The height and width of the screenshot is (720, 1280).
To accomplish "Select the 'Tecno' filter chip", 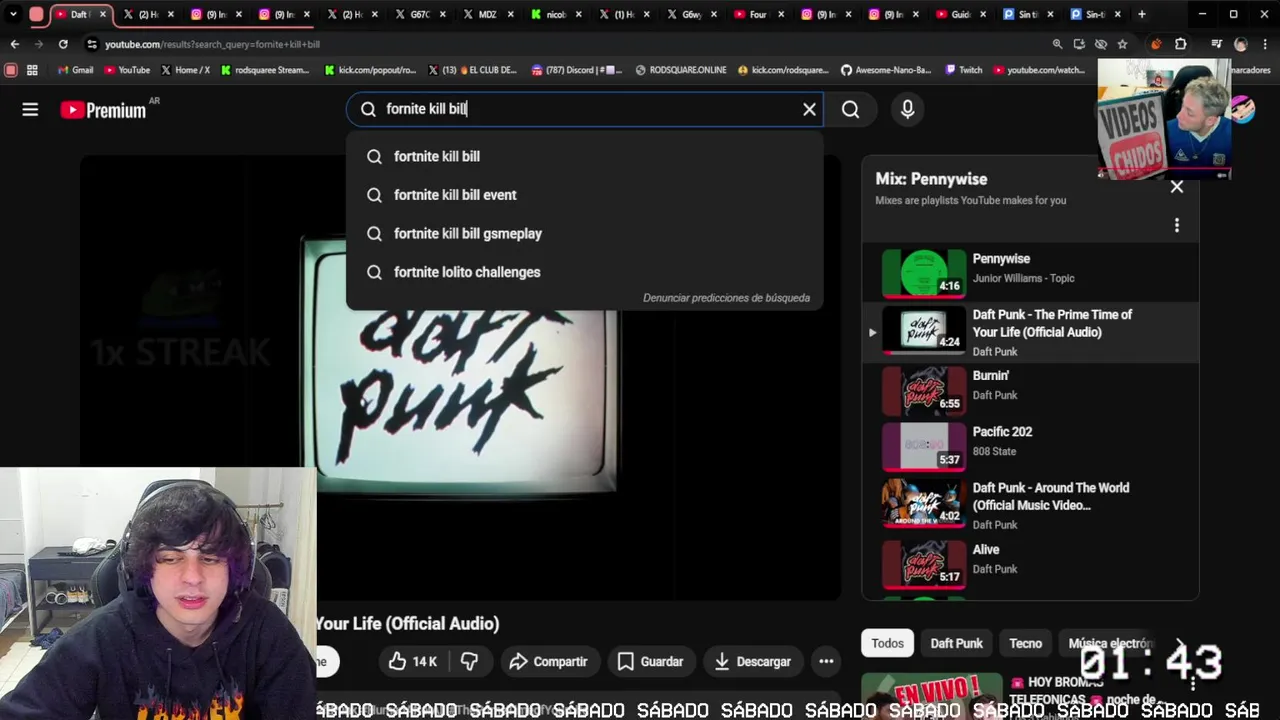I will 1025,643.
